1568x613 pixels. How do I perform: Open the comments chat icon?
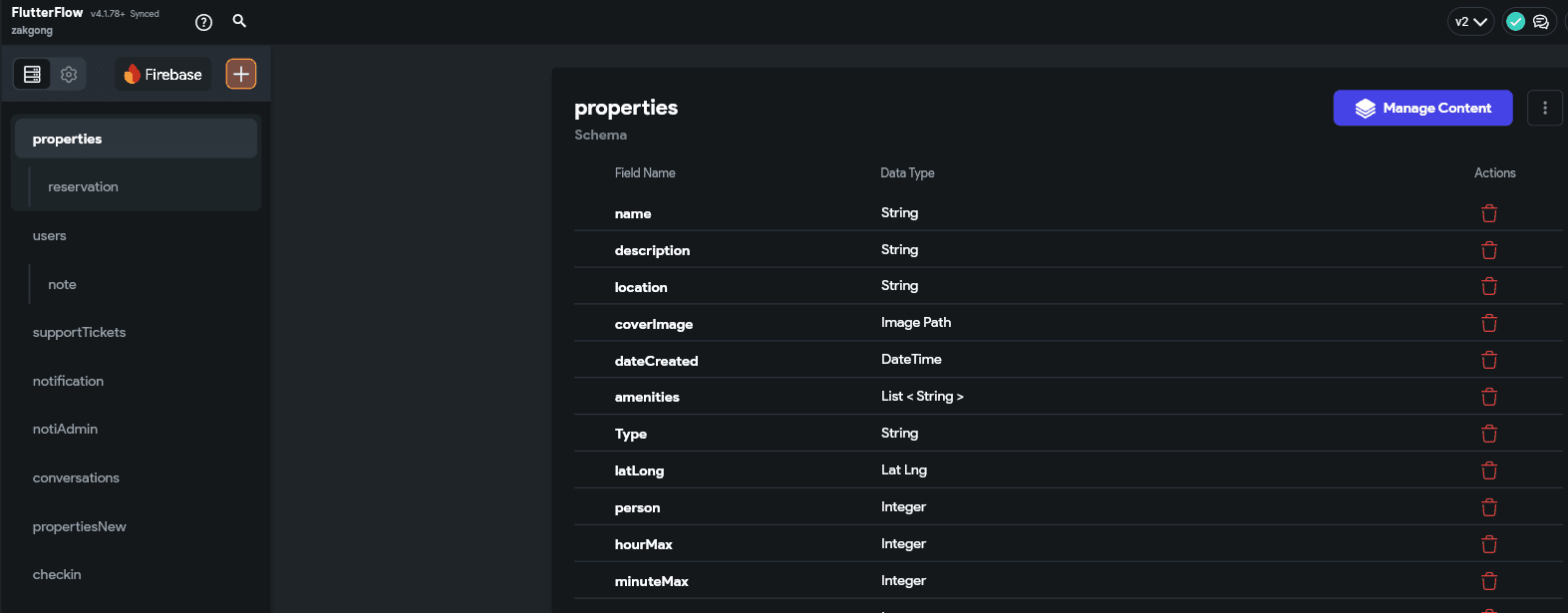click(1540, 22)
